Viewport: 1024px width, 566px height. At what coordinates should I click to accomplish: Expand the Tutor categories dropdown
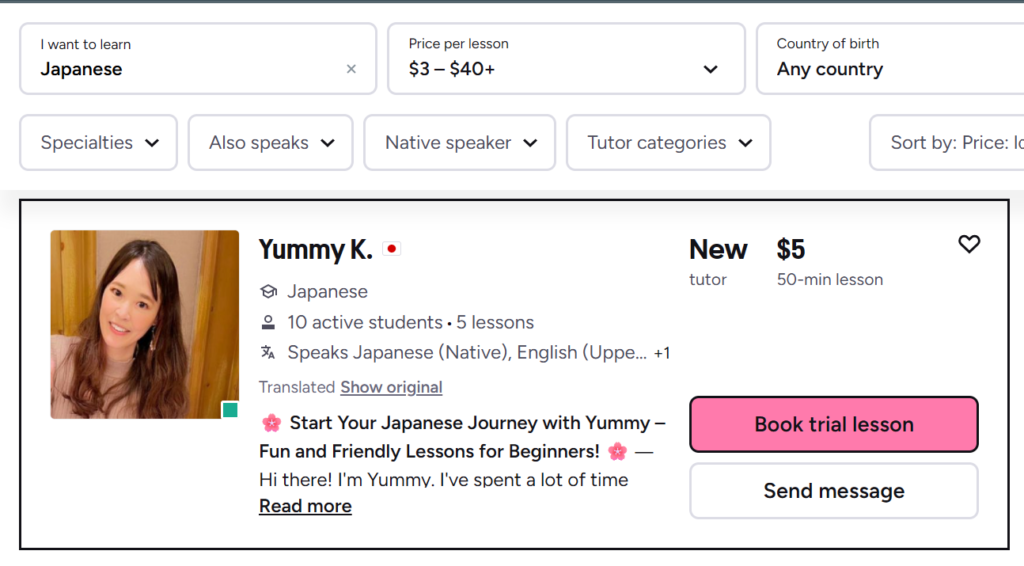668,143
